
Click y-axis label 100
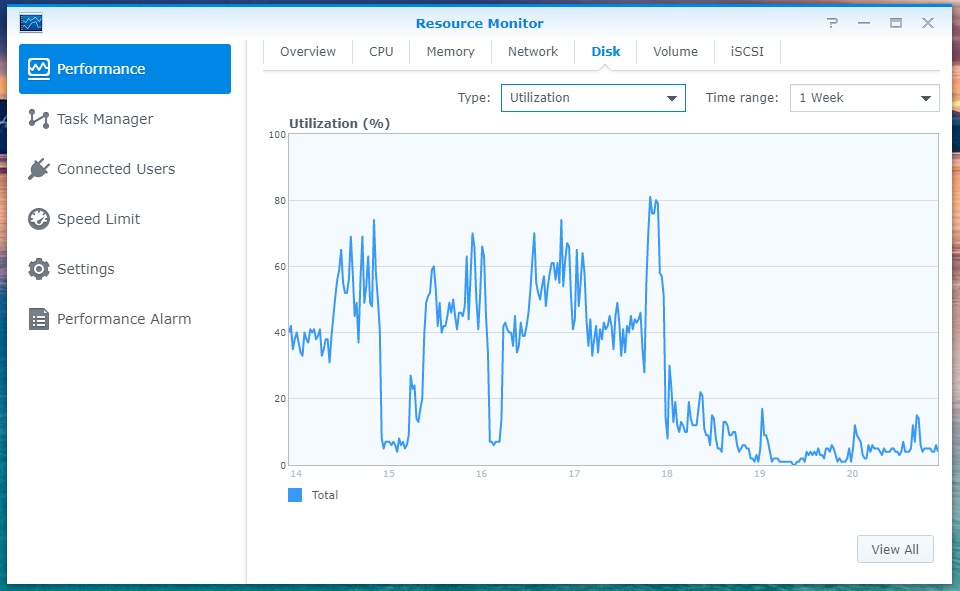pos(277,135)
